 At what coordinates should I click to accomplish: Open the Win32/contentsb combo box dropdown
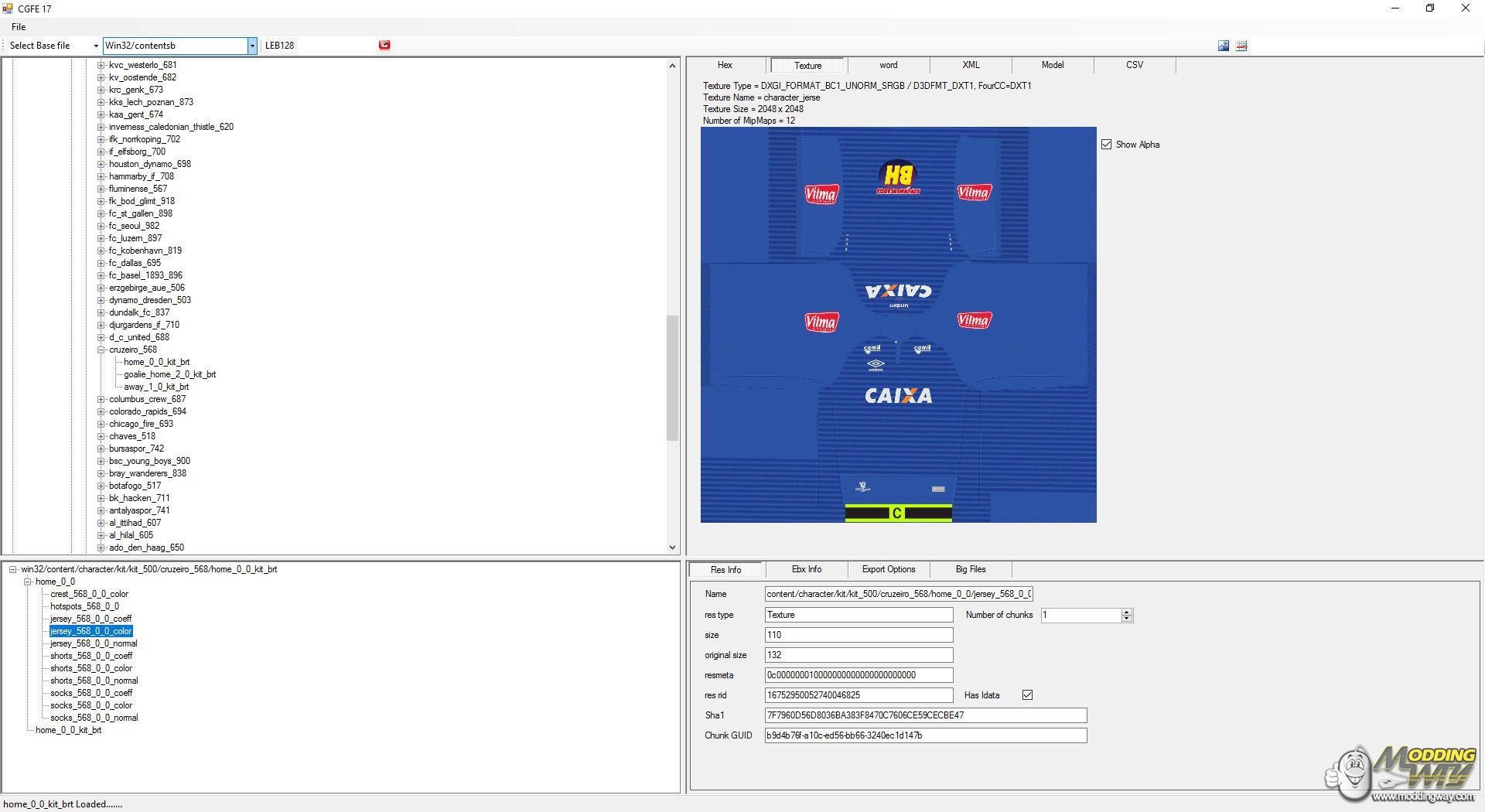tap(251, 46)
